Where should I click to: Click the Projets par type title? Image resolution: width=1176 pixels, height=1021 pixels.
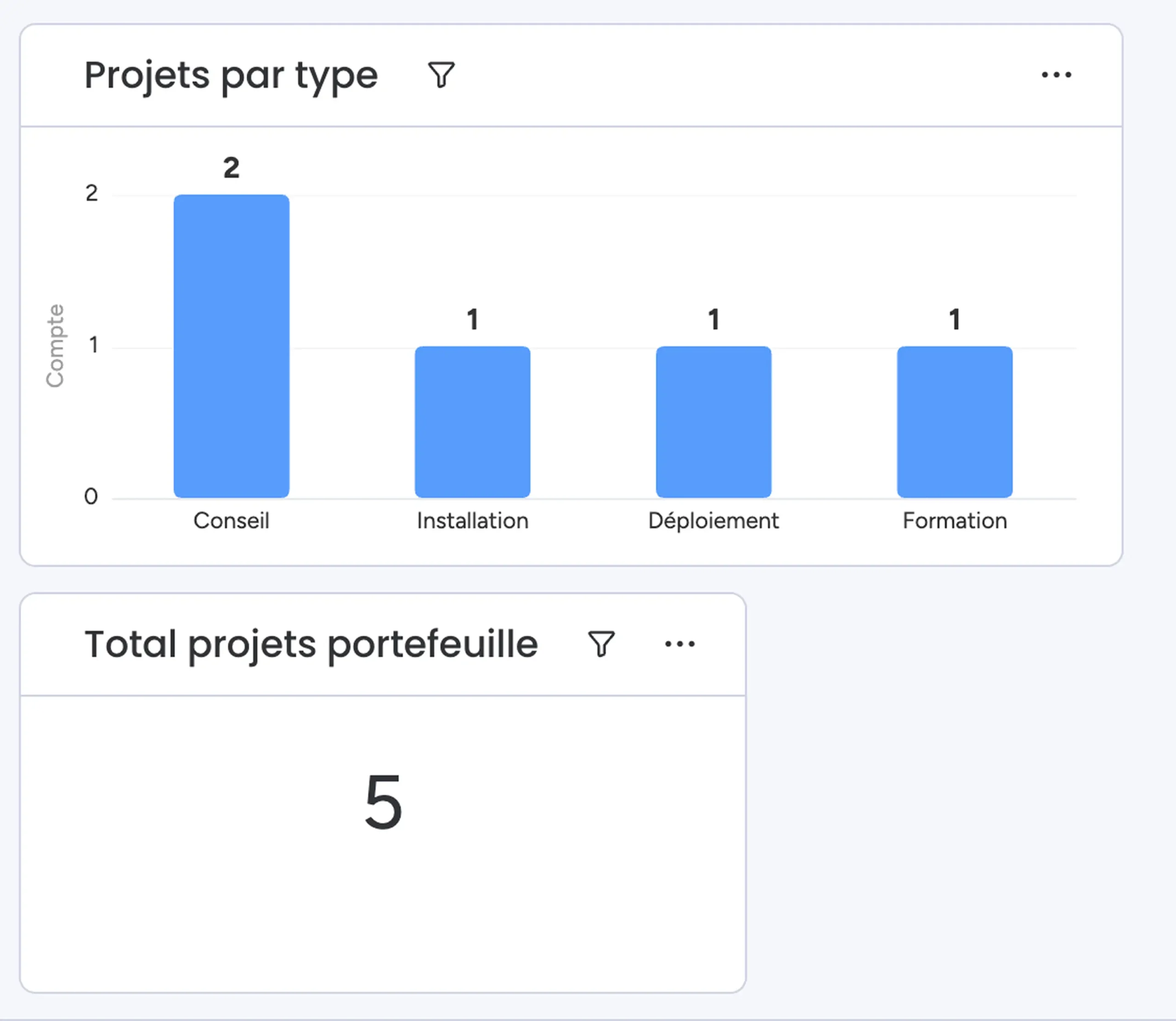[231, 76]
